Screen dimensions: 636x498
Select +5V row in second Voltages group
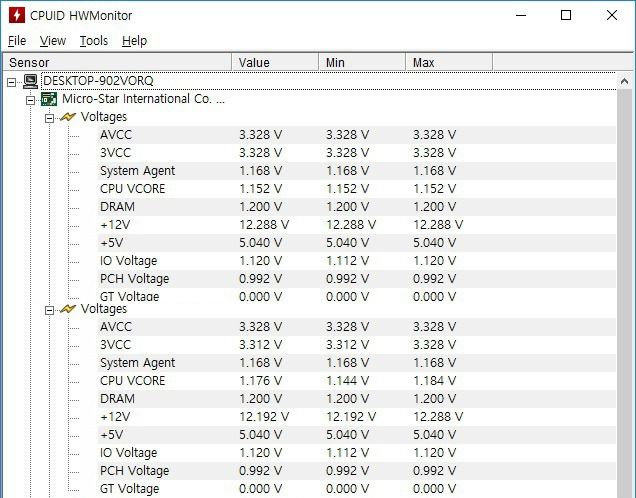coord(357,435)
